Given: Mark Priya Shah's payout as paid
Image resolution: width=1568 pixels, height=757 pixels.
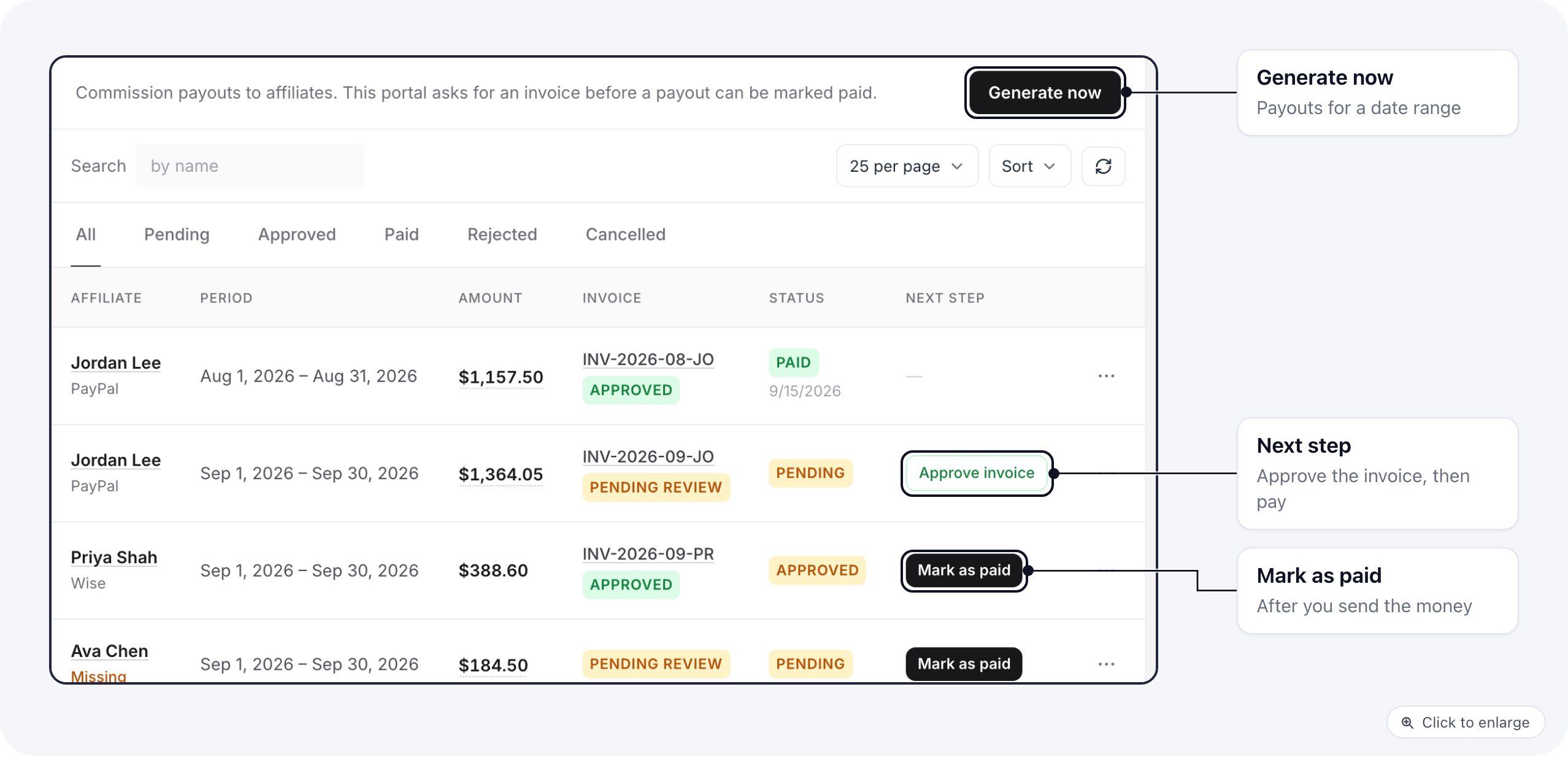Looking at the screenshot, I should point(964,571).
